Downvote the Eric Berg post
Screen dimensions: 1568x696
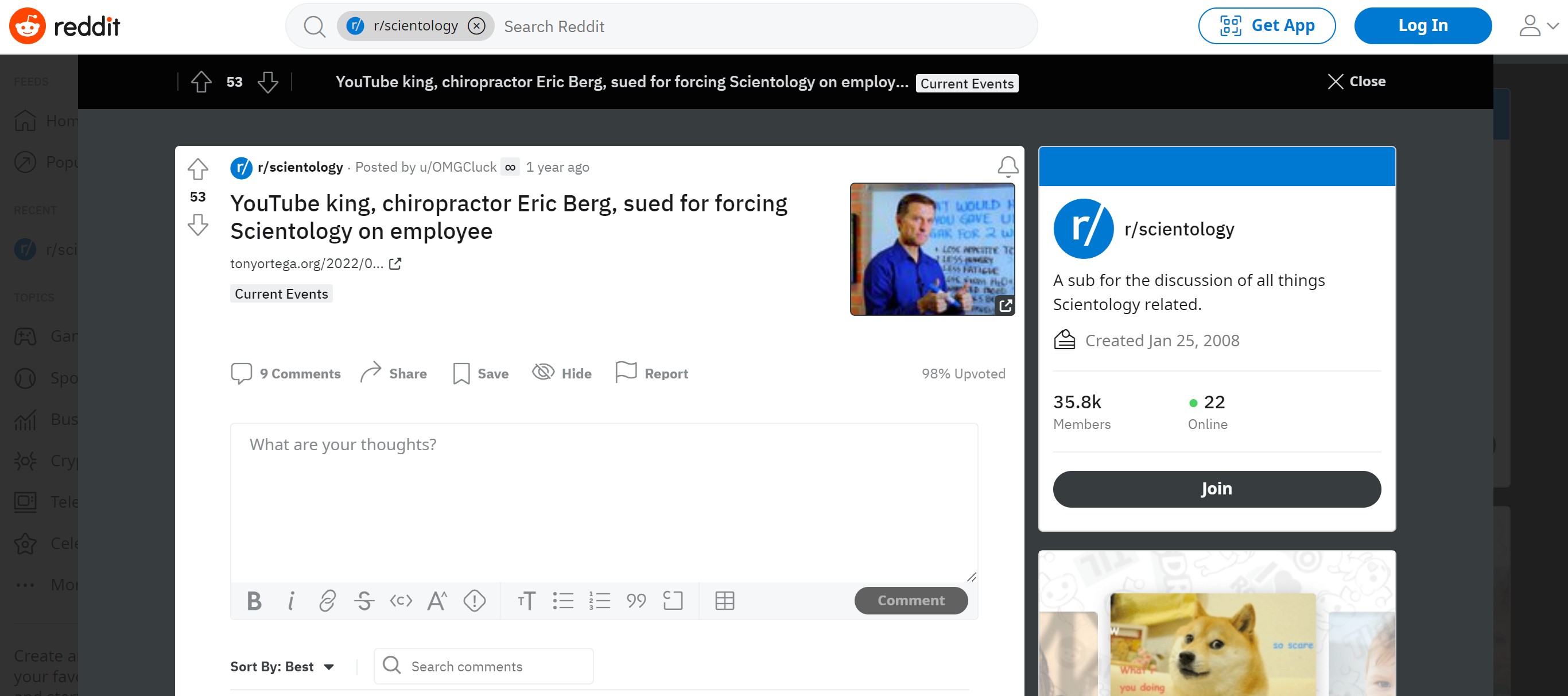[198, 225]
